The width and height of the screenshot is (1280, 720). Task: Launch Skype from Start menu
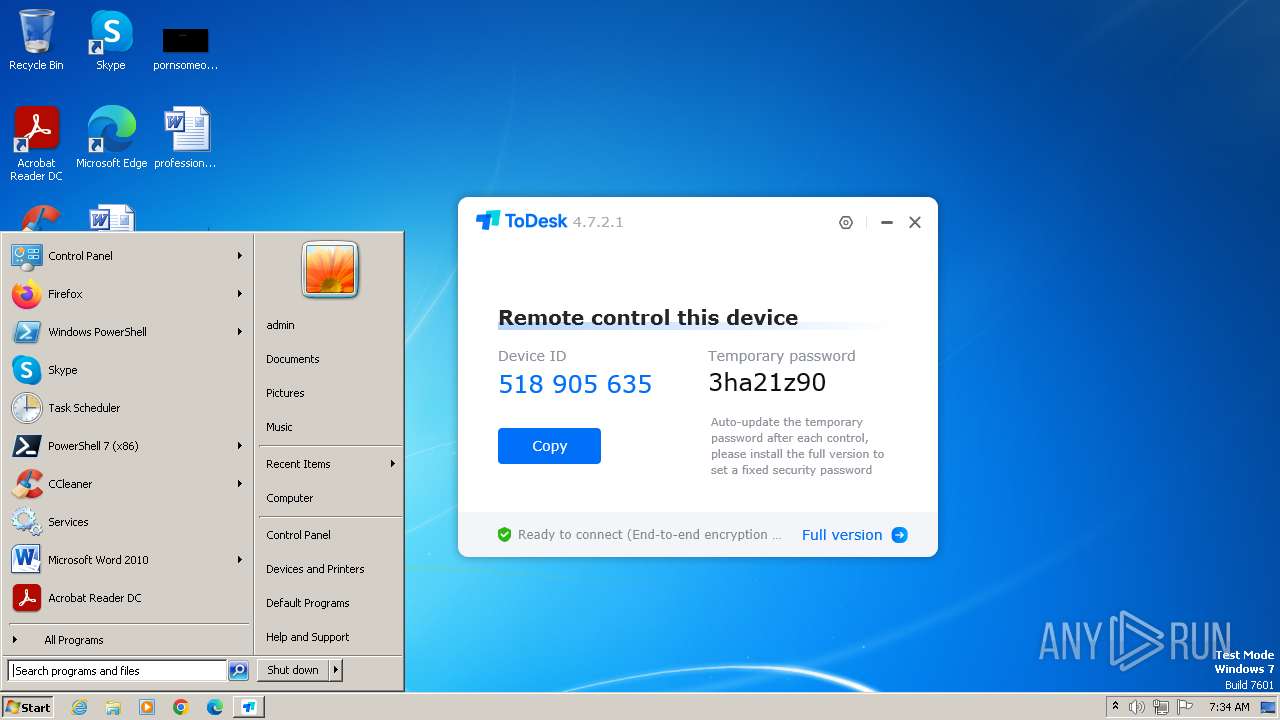(127, 370)
